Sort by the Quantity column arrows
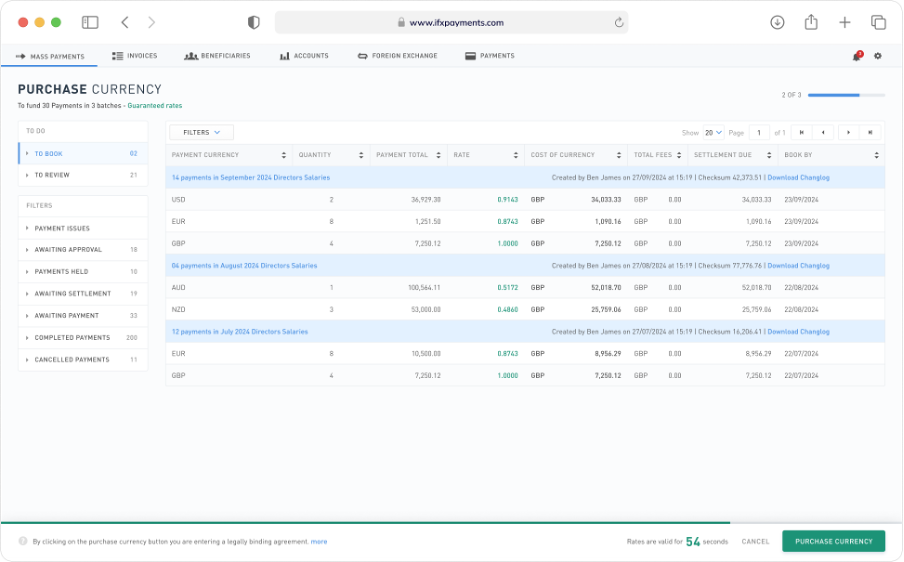This screenshot has width=904, height=562. [x=361, y=155]
